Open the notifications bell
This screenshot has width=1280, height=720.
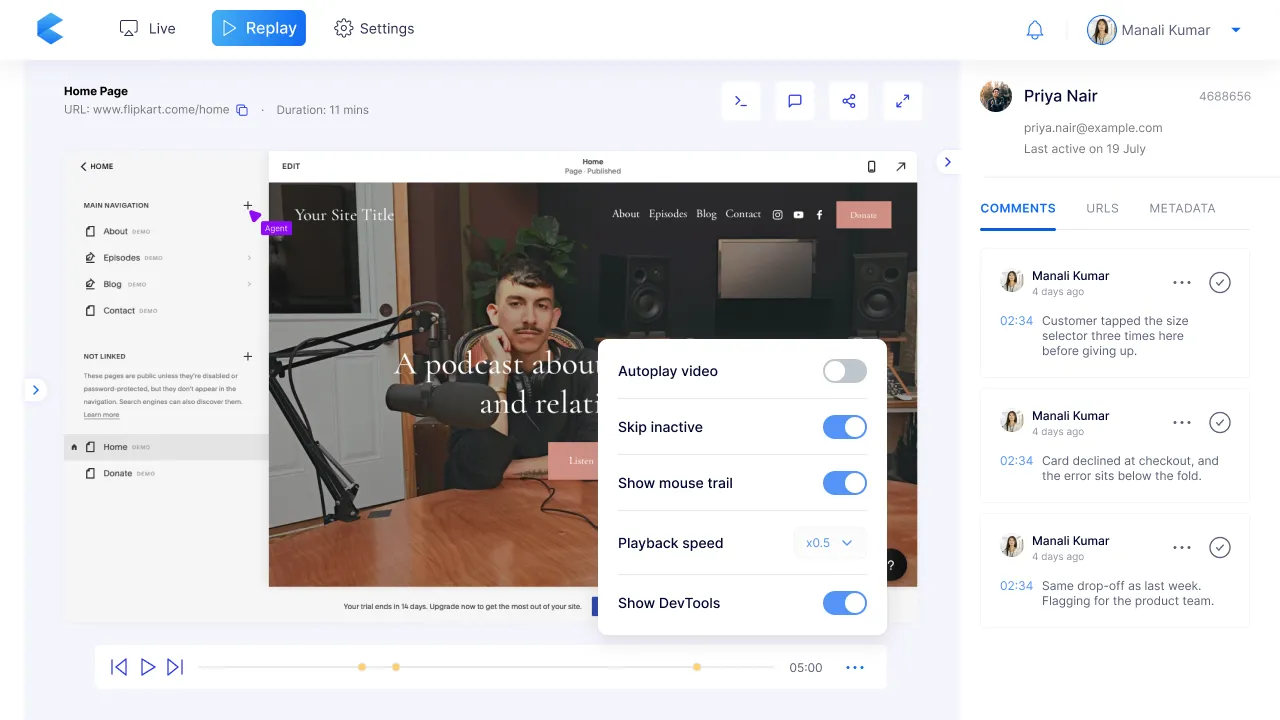click(1035, 30)
